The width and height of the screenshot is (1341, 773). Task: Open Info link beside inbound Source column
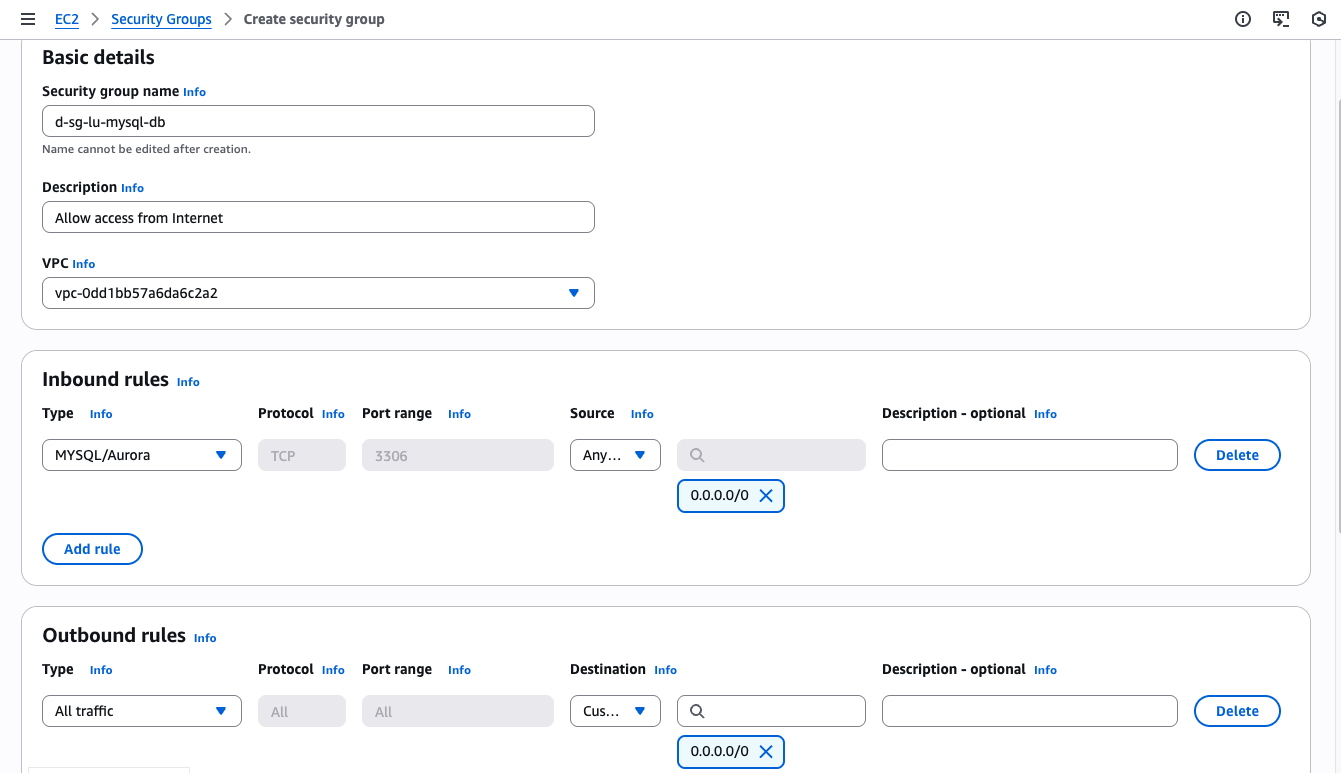642,414
